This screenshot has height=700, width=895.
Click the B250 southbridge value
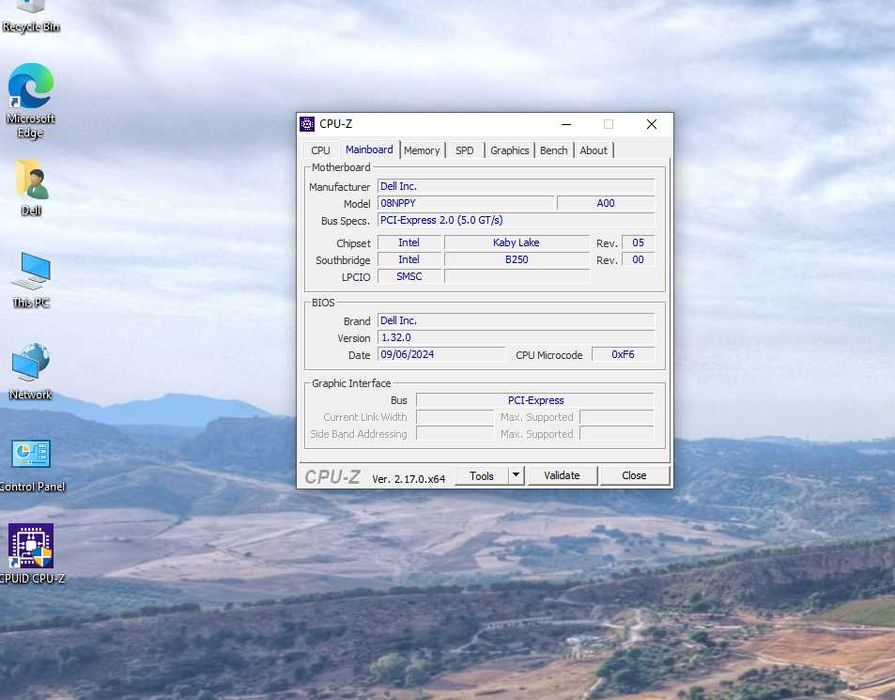click(517, 259)
